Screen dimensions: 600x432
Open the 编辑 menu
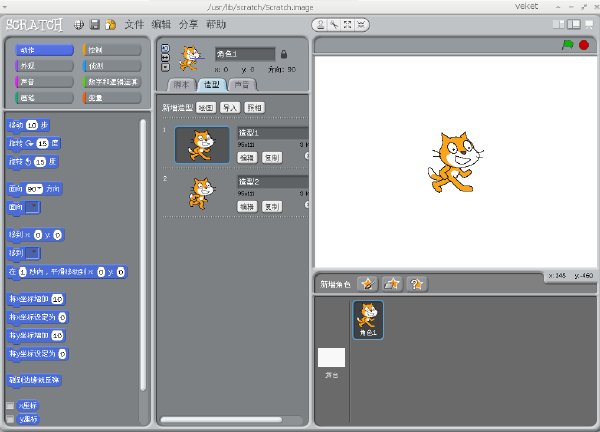pyautogui.click(x=161, y=25)
